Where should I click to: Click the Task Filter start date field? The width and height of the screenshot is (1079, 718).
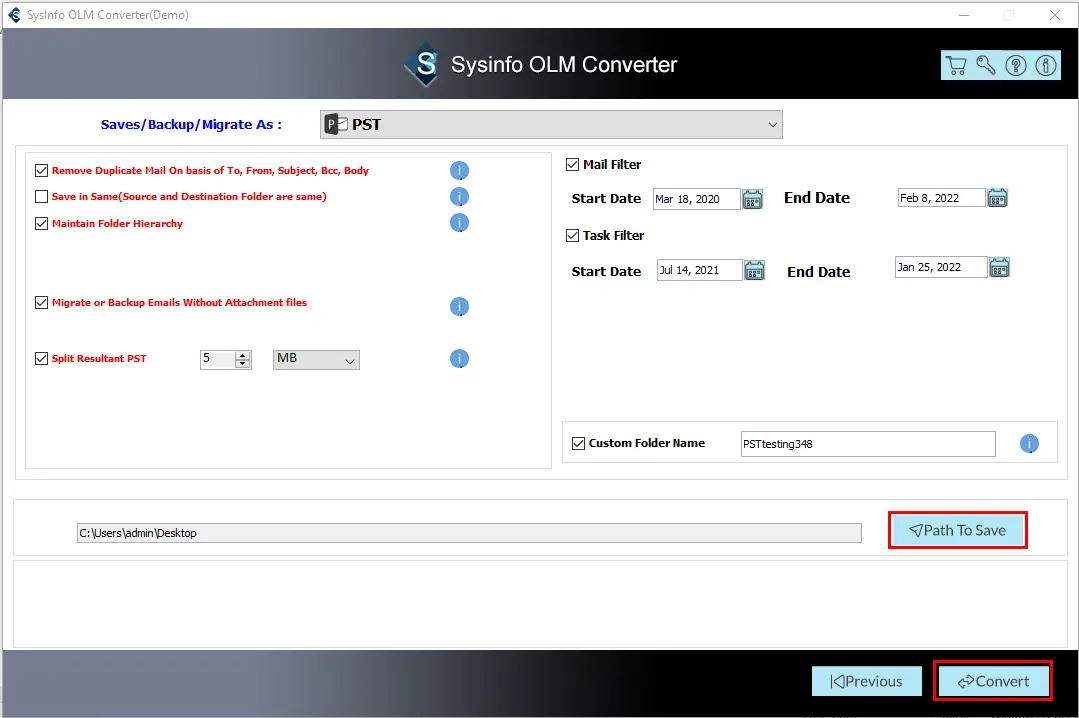click(x=700, y=270)
